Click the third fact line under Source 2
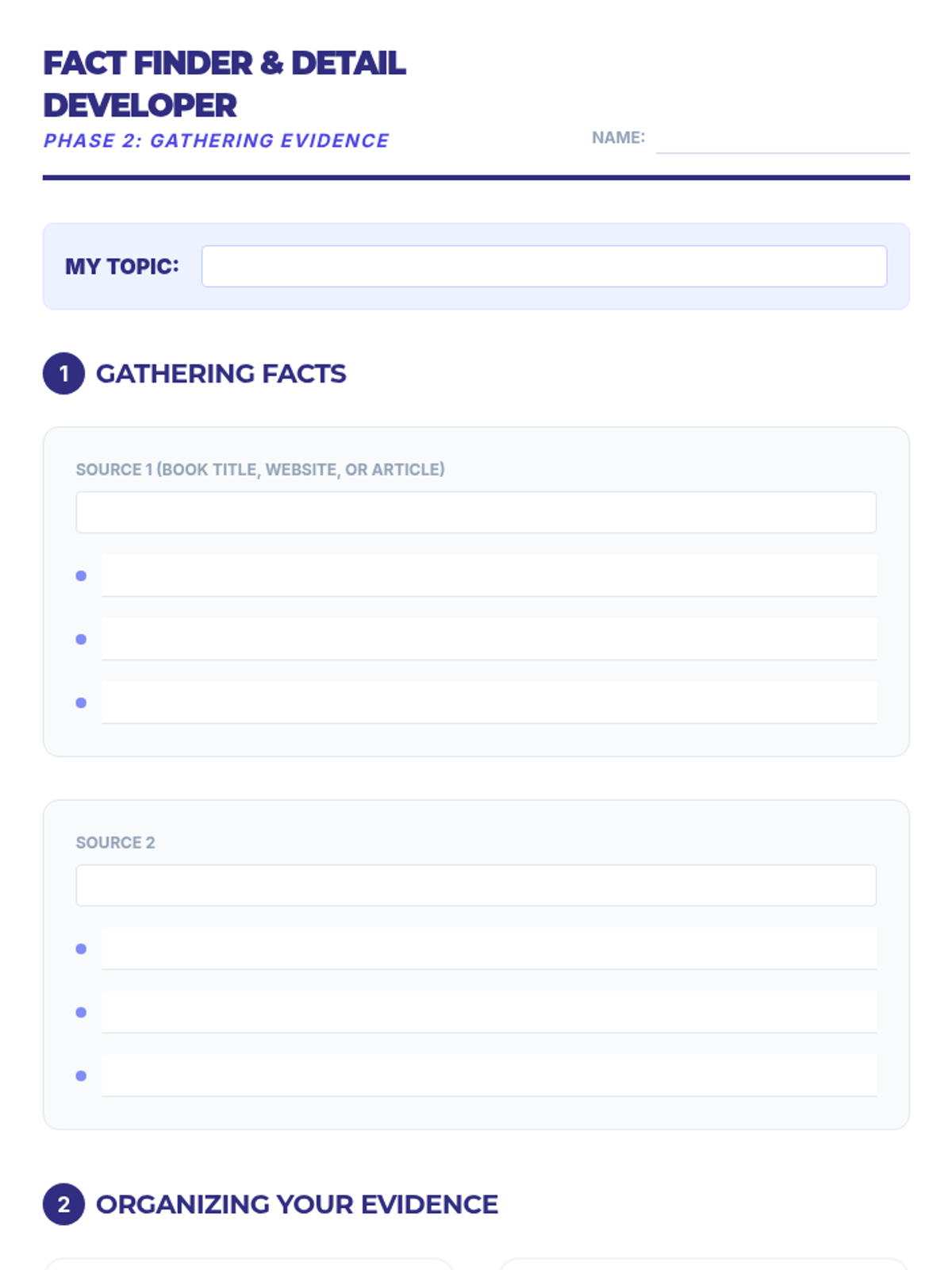The width and height of the screenshot is (952, 1270). click(x=489, y=1076)
